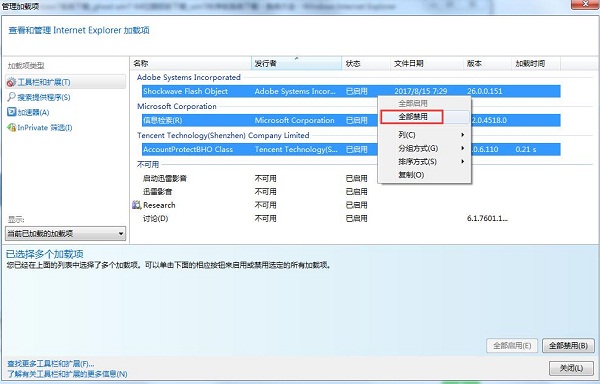Image resolution: width=600 pixels, height=384 pixels.
Task: Choose 全部禁用 in the context menu
Action: tap(412, 117)
